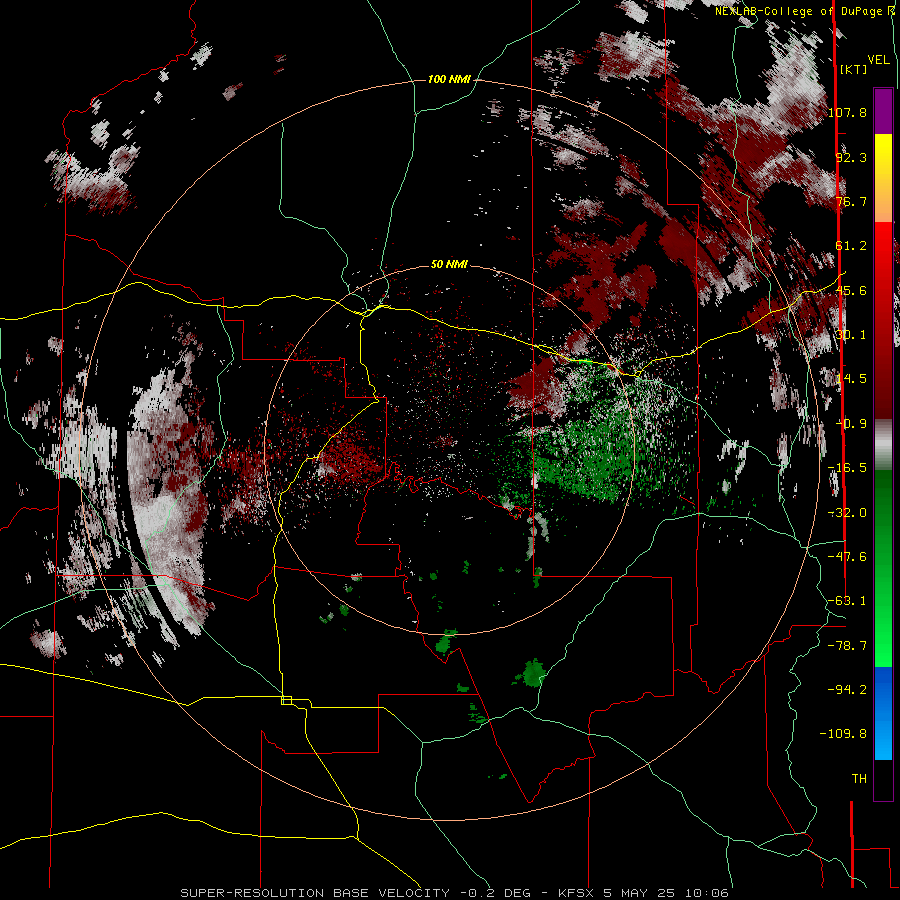This screenshot has height=900, width=900.
Task: Click the "KFSX" radar ID in caption
Action: [577, 893]
